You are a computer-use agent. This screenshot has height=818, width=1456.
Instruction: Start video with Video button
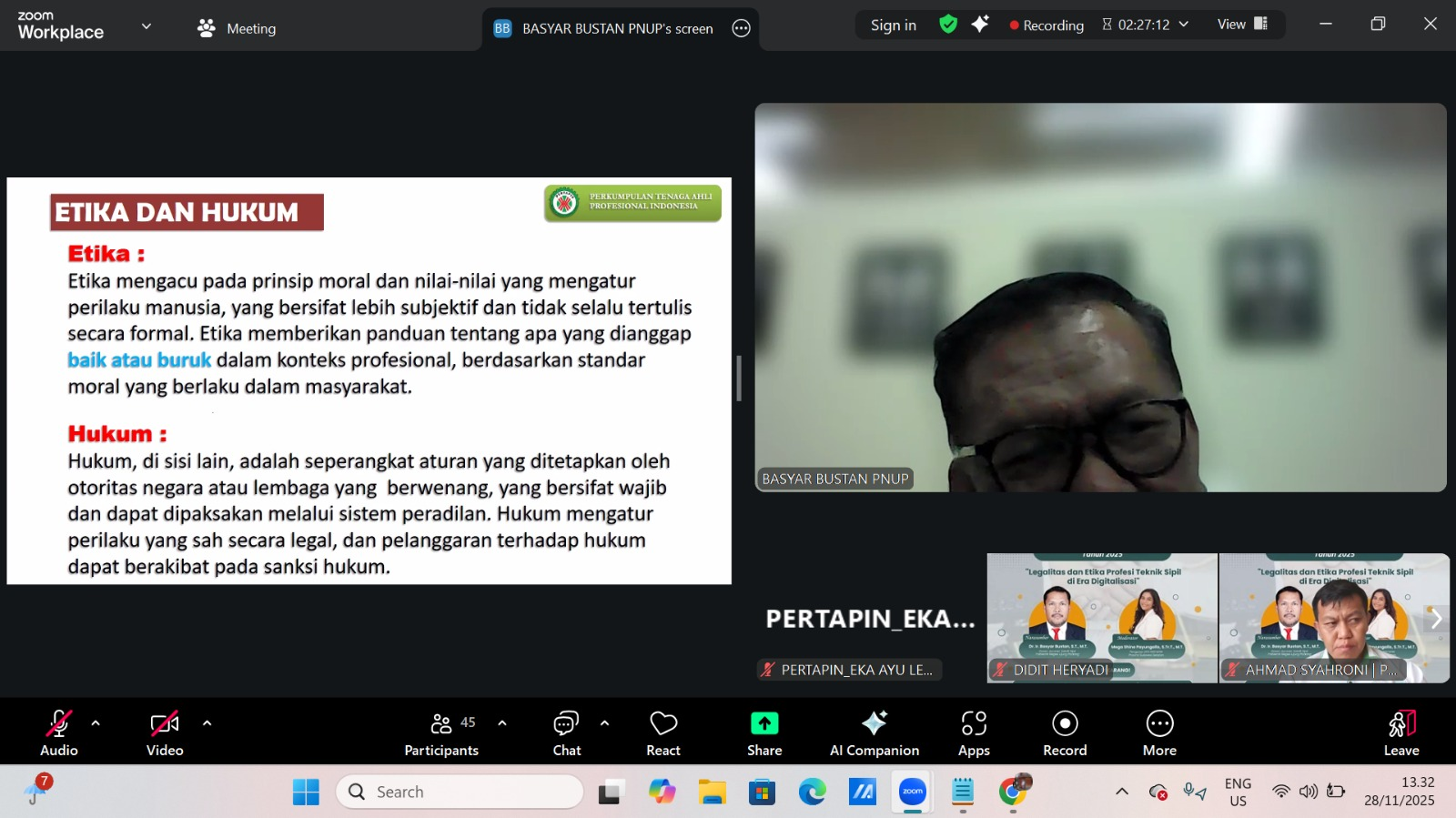click(x=165, y=732)
